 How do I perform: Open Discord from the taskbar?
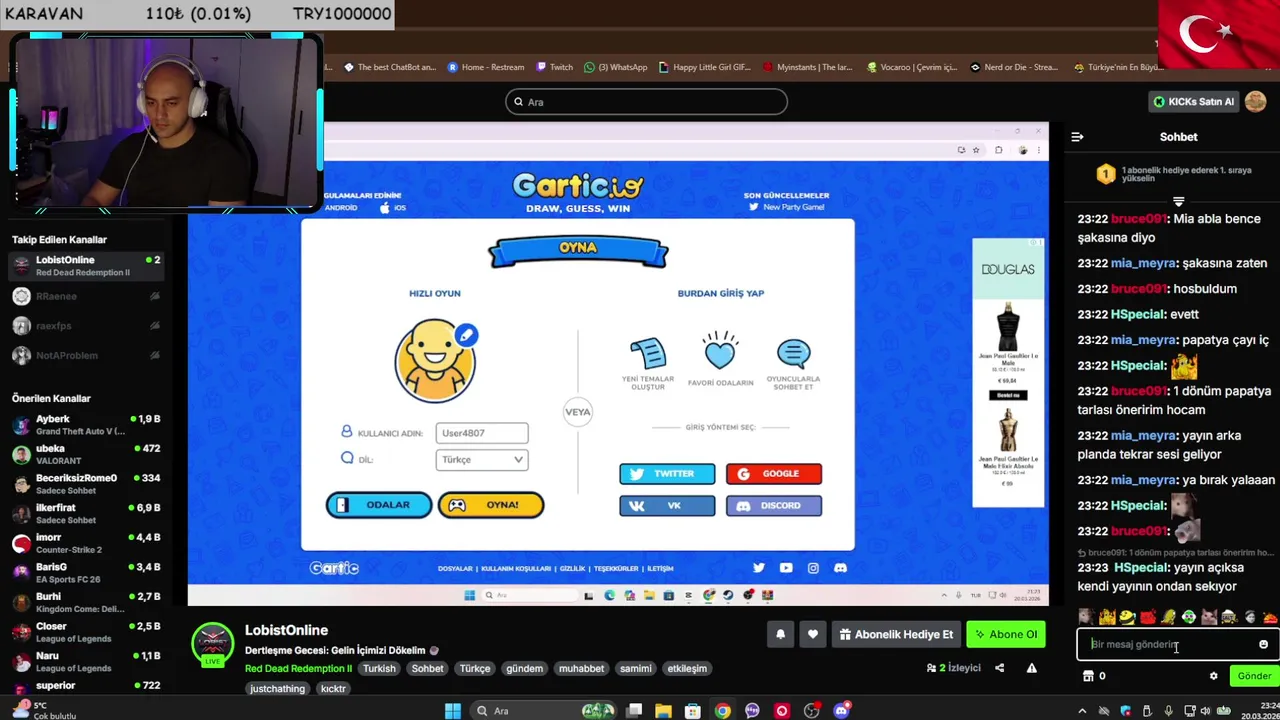tap(842, 711)
